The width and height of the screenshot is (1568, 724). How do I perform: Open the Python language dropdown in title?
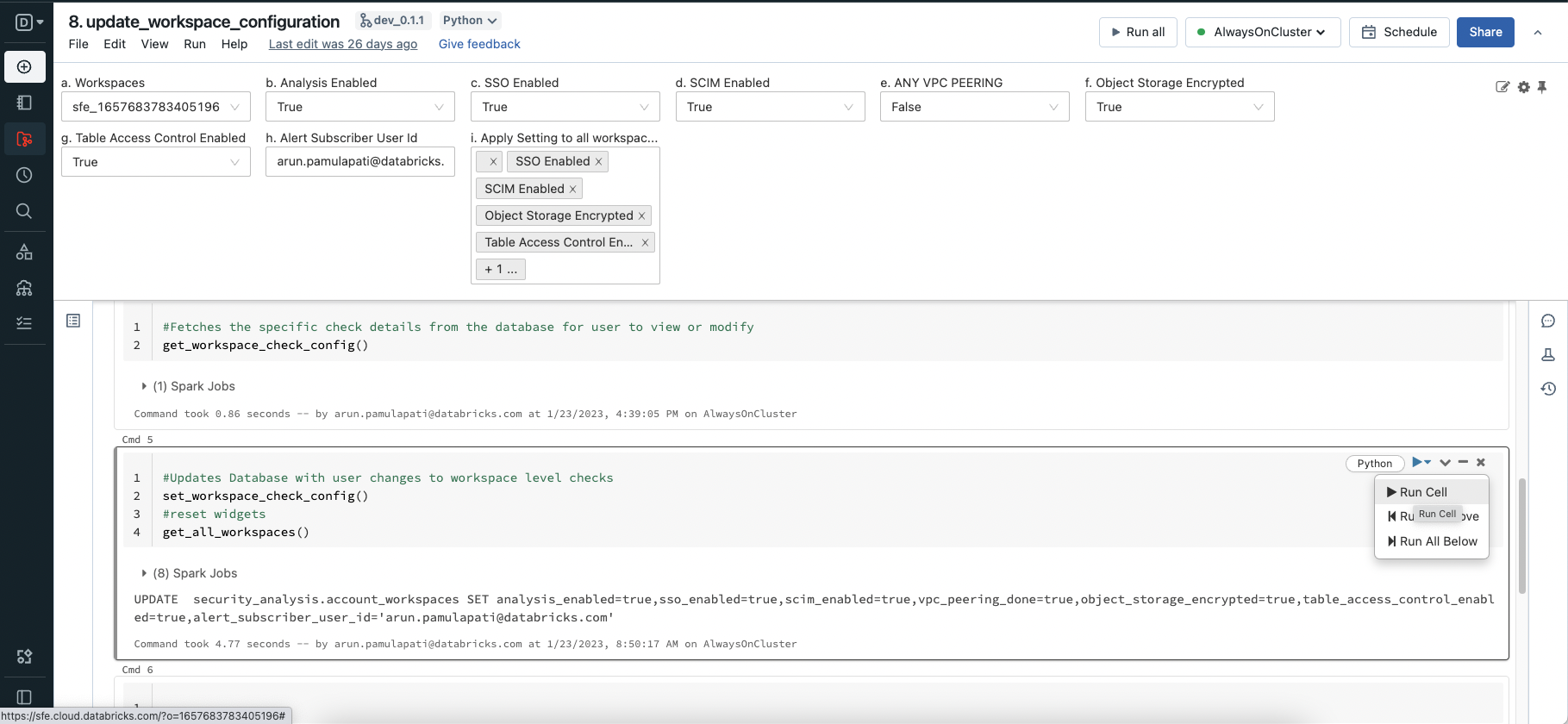[x=470, y=20]
